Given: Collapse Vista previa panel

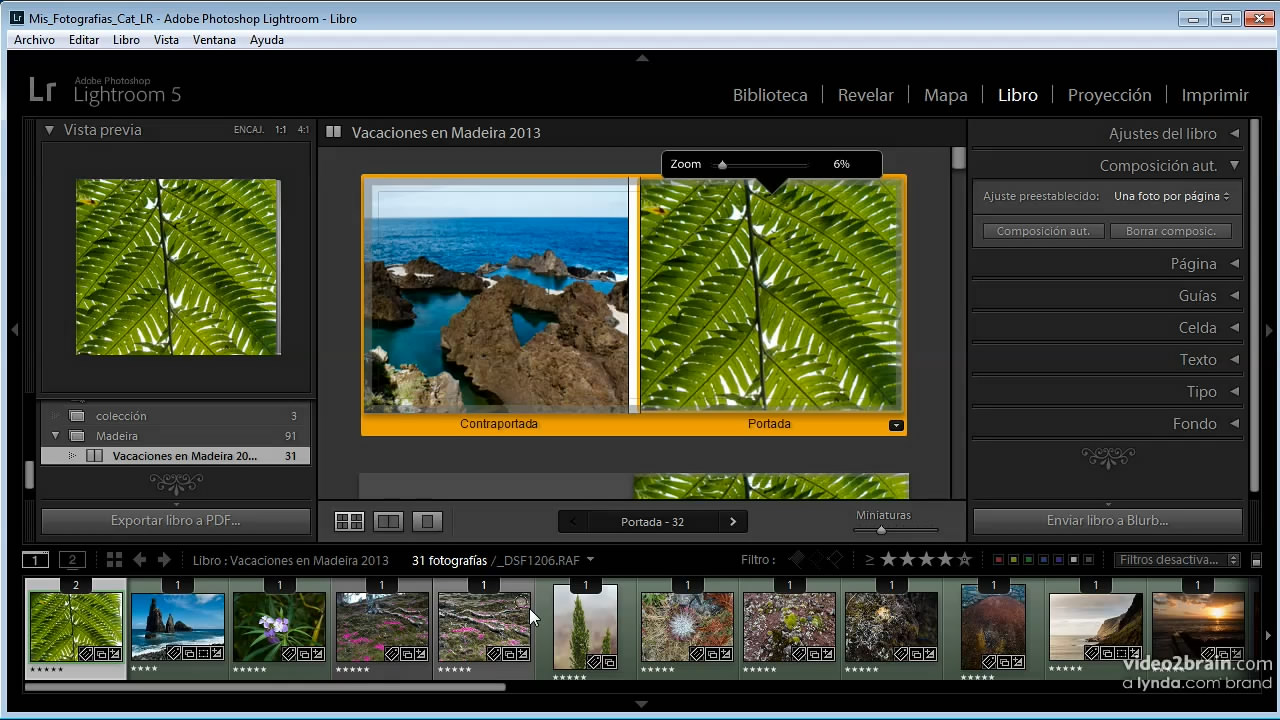Looking at the screenshot, I should coord(48,130).
